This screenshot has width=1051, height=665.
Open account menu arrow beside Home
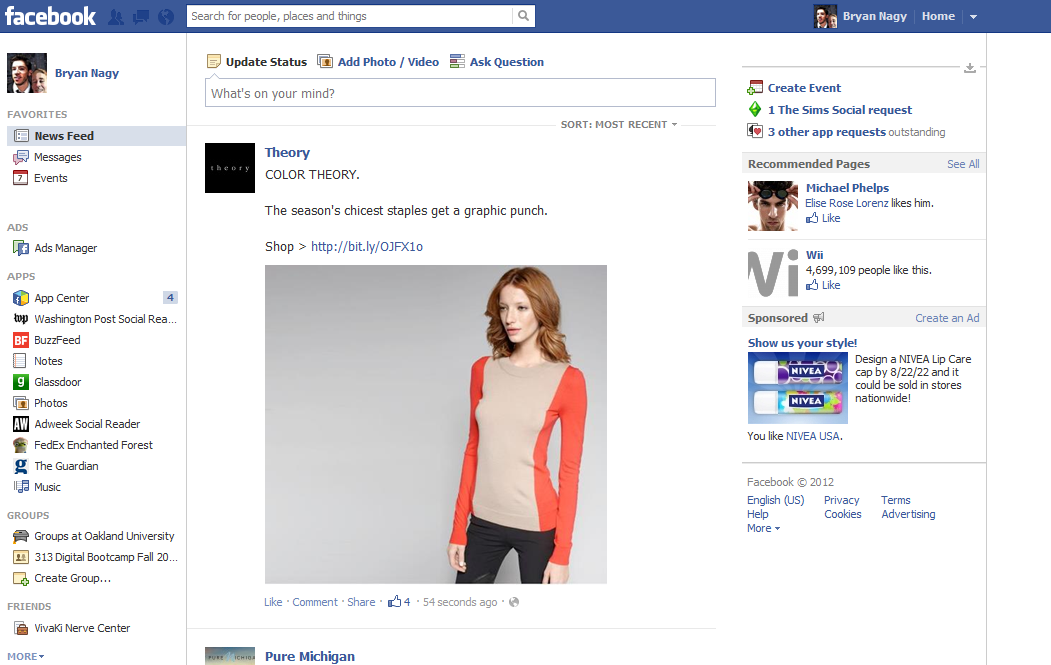973,17
